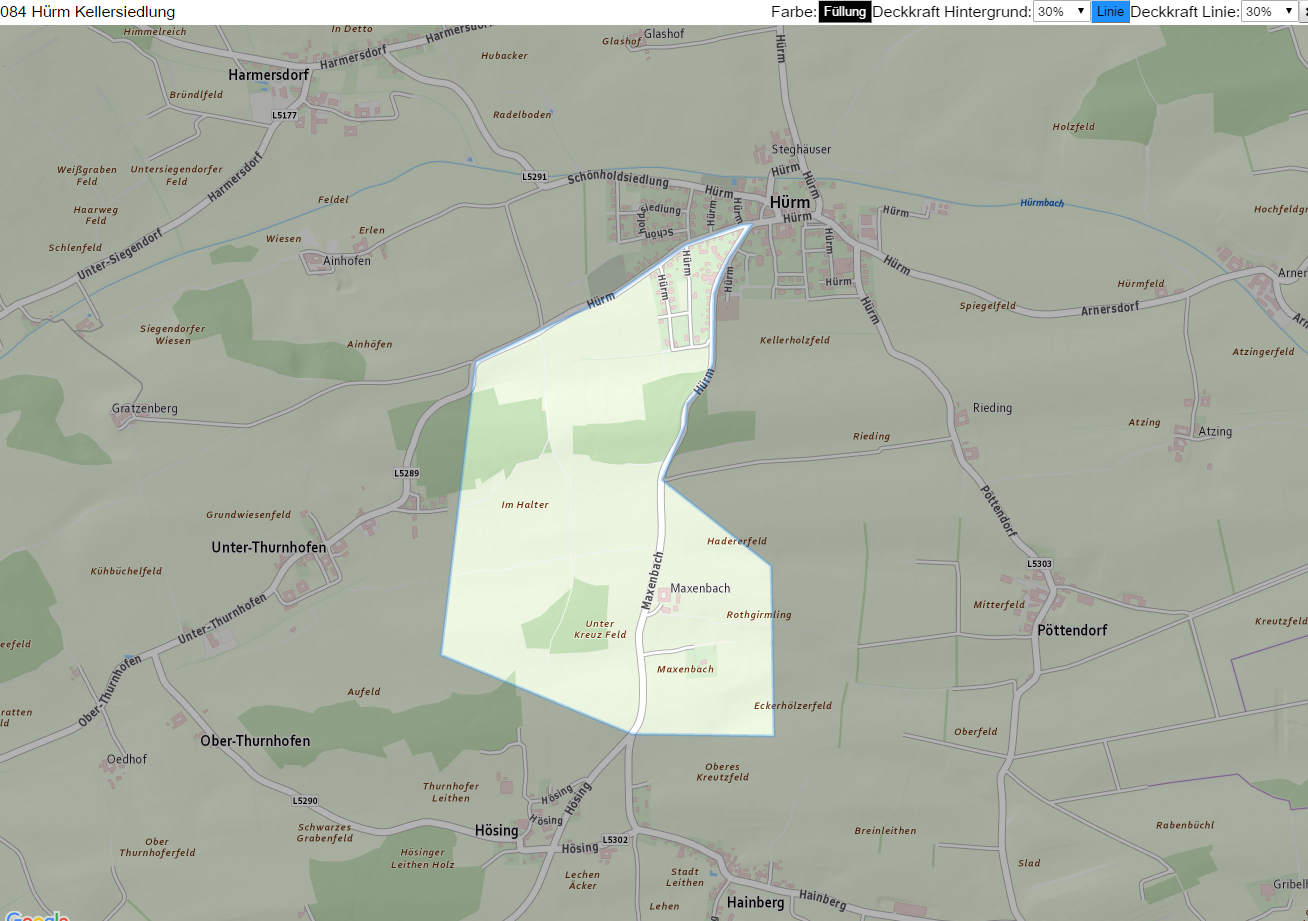Expand the Deckkraft Hintergrund opacity dropdown
The image size is (1308, 921).
pyautogui.click(x=1062, y=12)
